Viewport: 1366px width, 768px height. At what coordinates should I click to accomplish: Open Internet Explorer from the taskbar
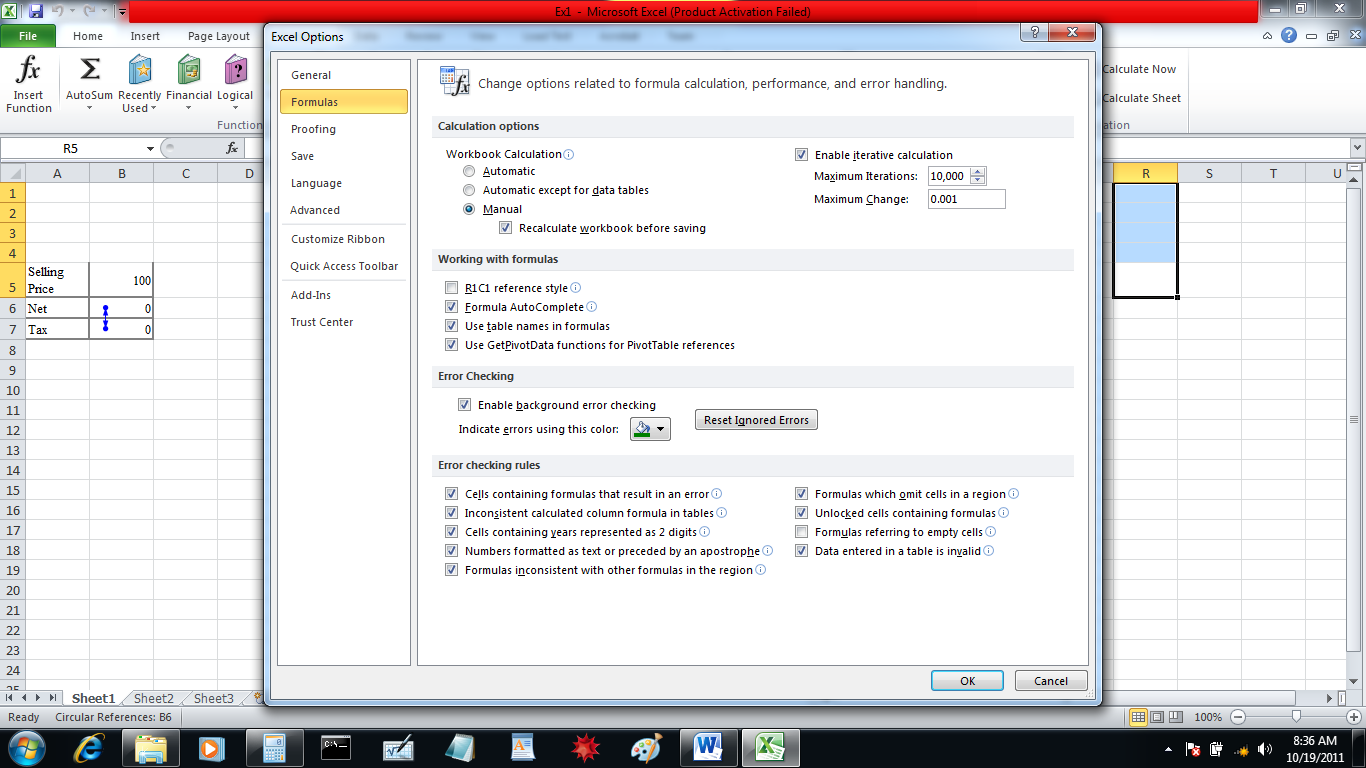tap(90, 747)
